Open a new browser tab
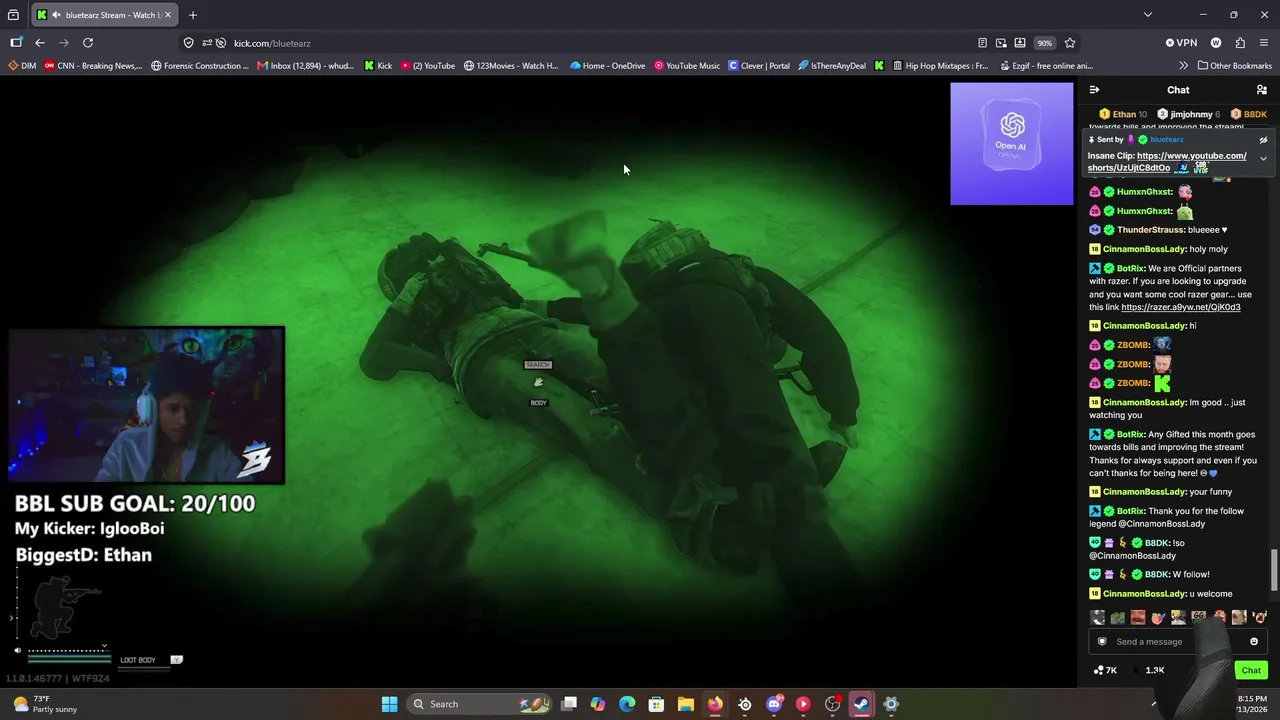Image resolution: width=1280 pixels, height=720 pixels. pyautogui.click(x=193, y=15)
